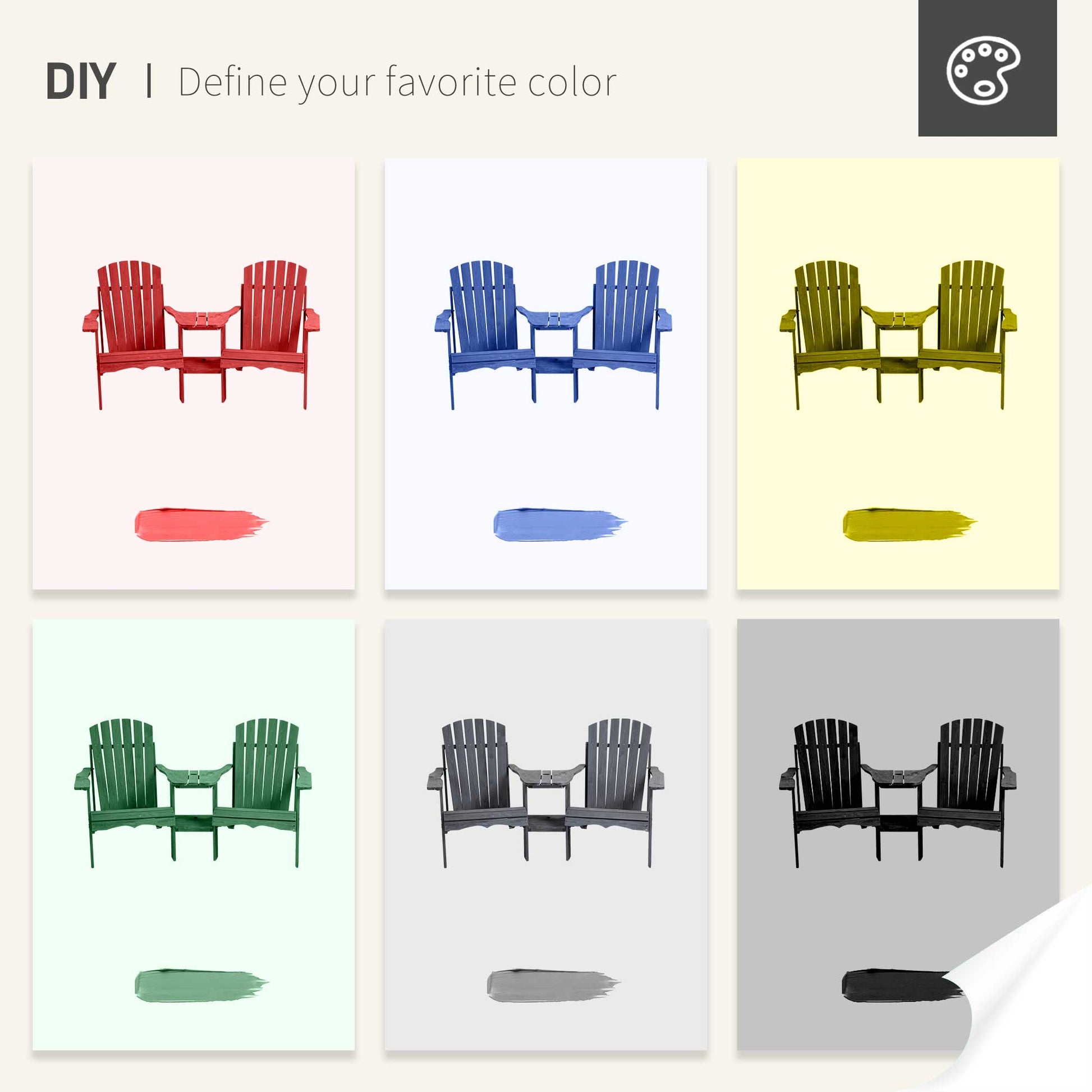Click the table between the black chairs
The height and width of the screenshot is (1092, 1092).
[x=899, y=777]
